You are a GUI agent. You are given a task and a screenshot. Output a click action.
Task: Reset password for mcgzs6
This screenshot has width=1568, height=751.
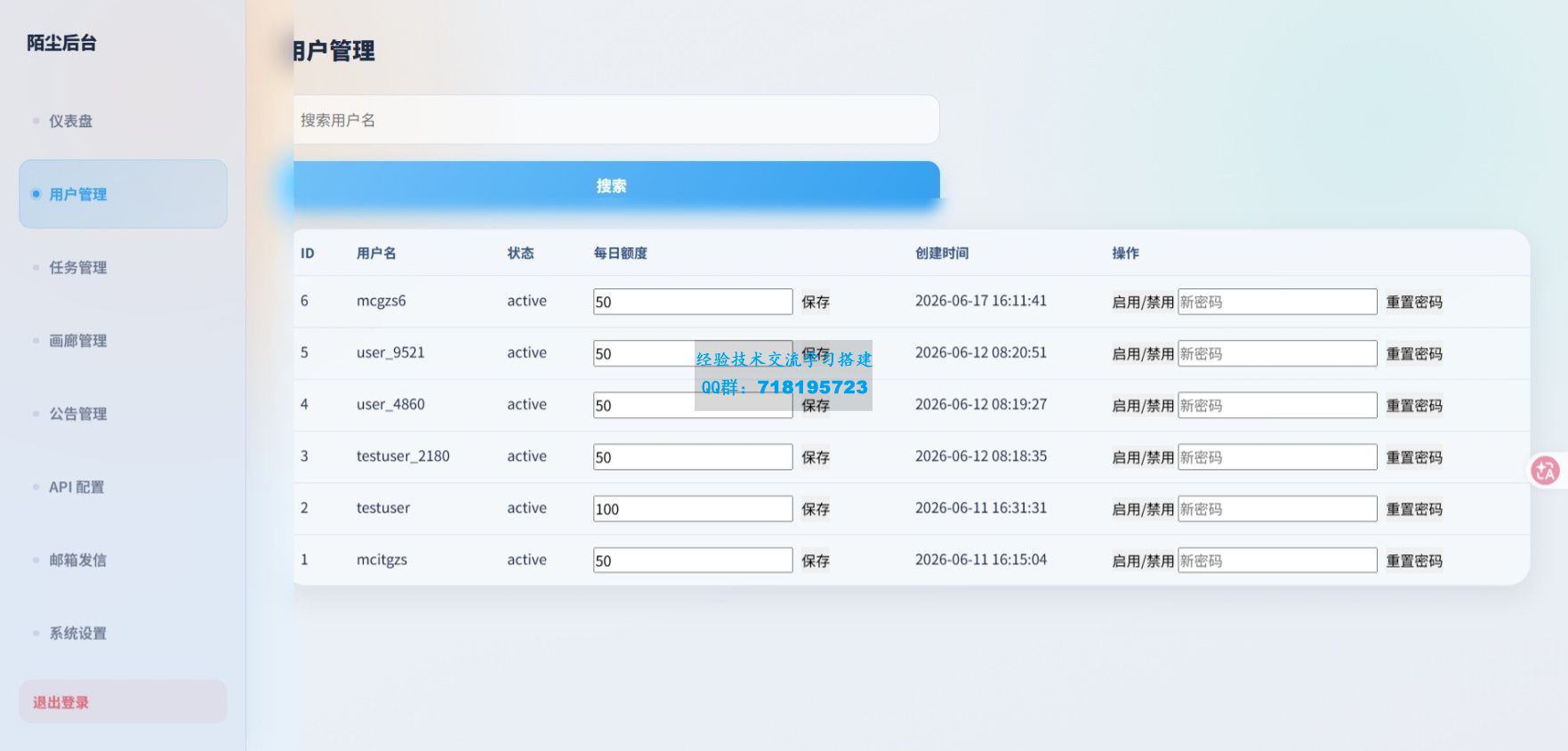[1414, 302]
